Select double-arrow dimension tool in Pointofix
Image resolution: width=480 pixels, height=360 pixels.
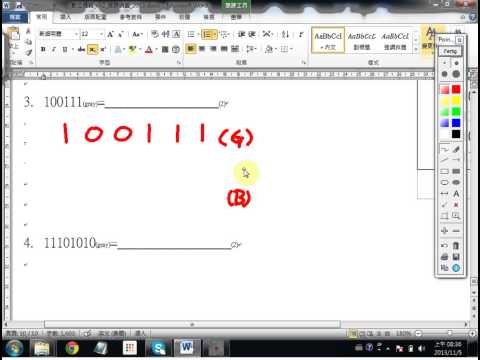pyautogui.click(x=444, y=194)
